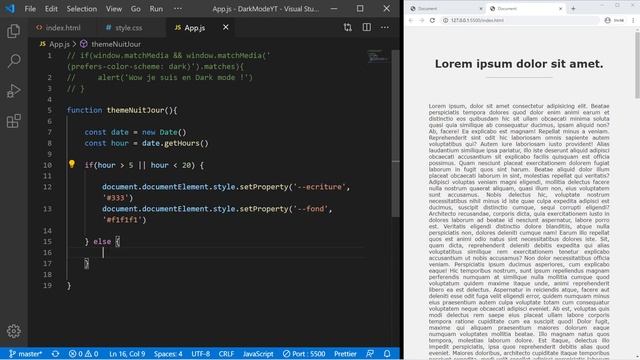
Task: Click the '#333' color string
Action: click(x=116, y=198)
